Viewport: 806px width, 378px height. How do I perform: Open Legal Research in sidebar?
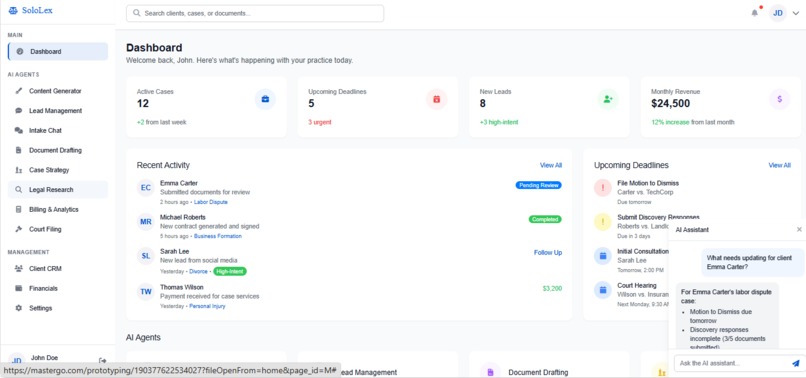[x=58, y=190]
